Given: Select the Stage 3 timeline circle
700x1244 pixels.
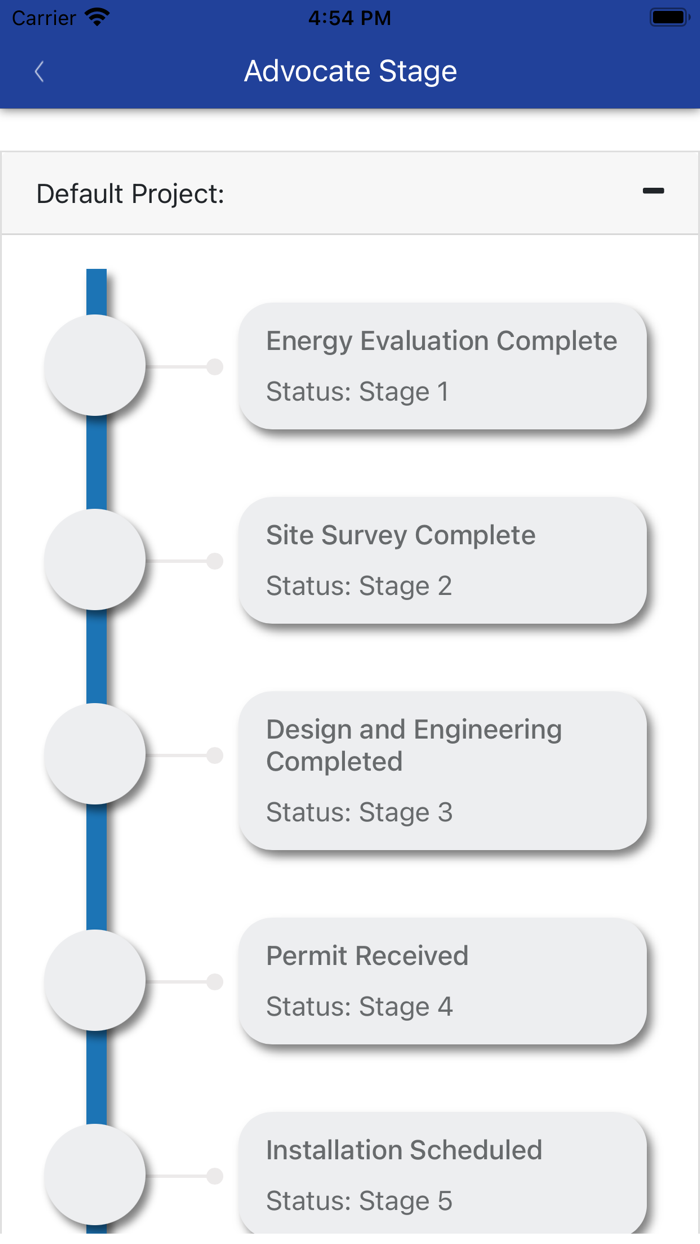Looking at the screenshot, I should (x=95, y=754).
